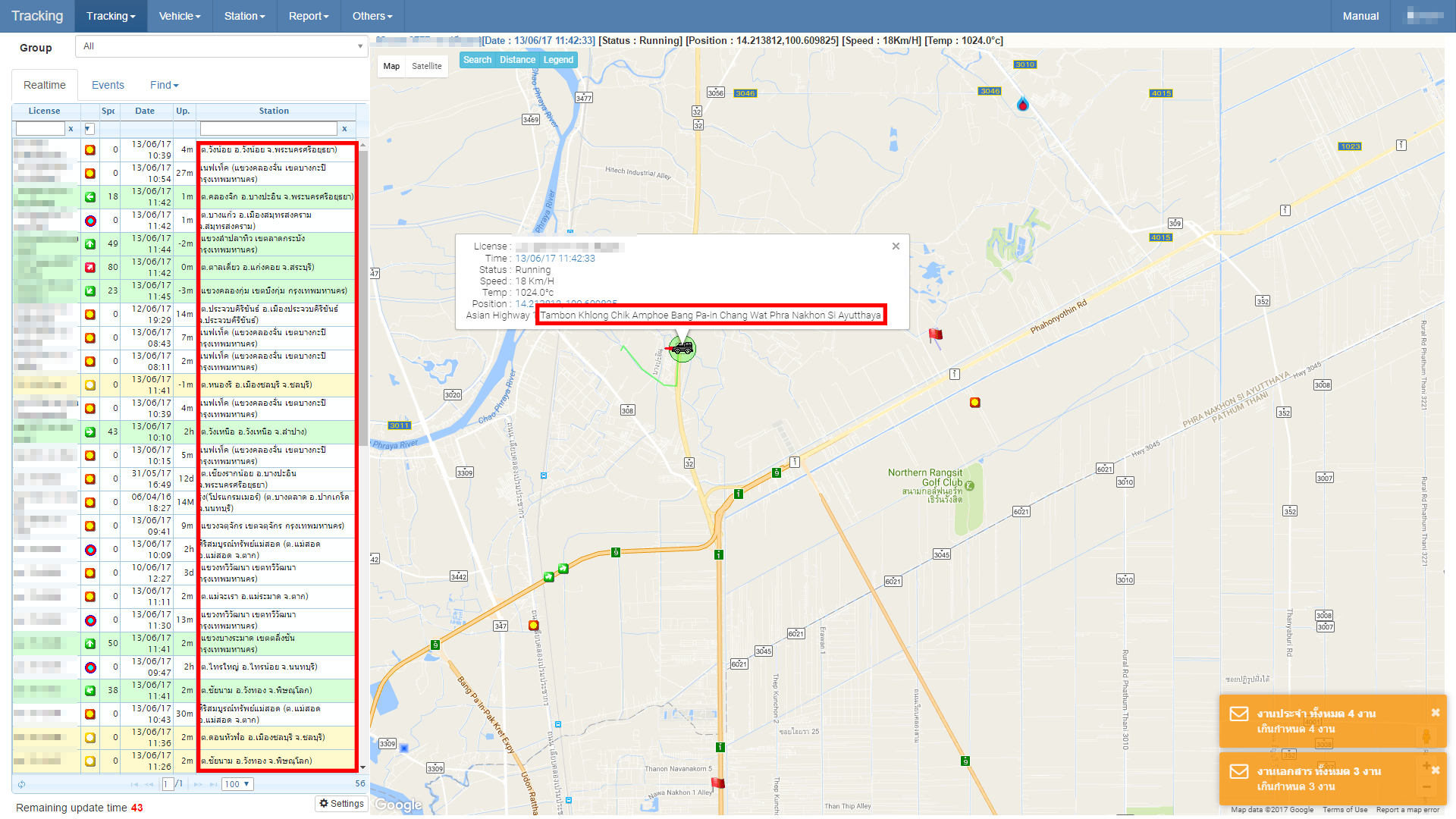Focus the Station filter input field

pos(268,129)
